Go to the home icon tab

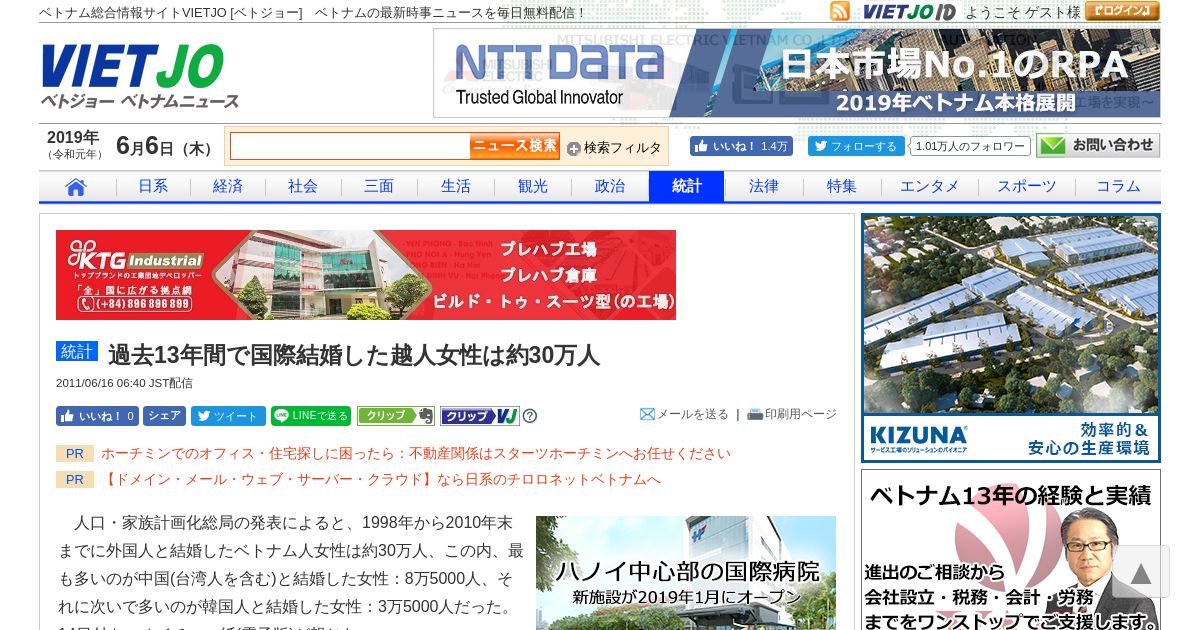click(77, 186)
